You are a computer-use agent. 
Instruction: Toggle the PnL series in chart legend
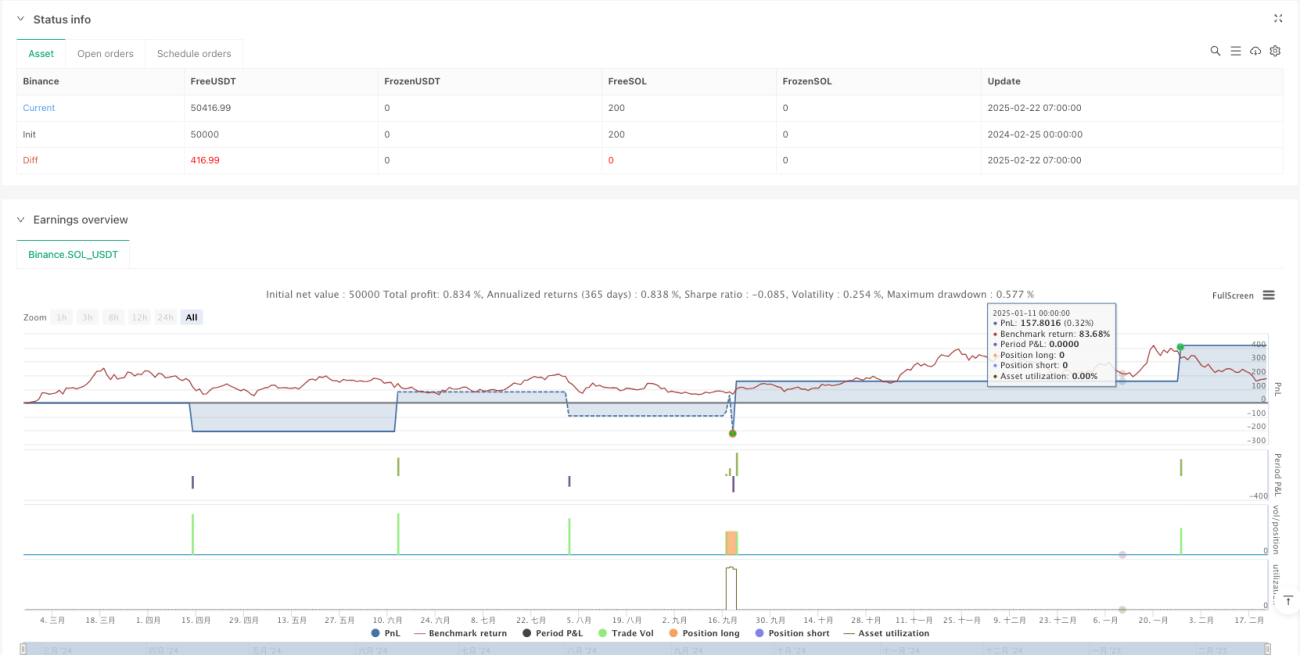tap(387, 633)
